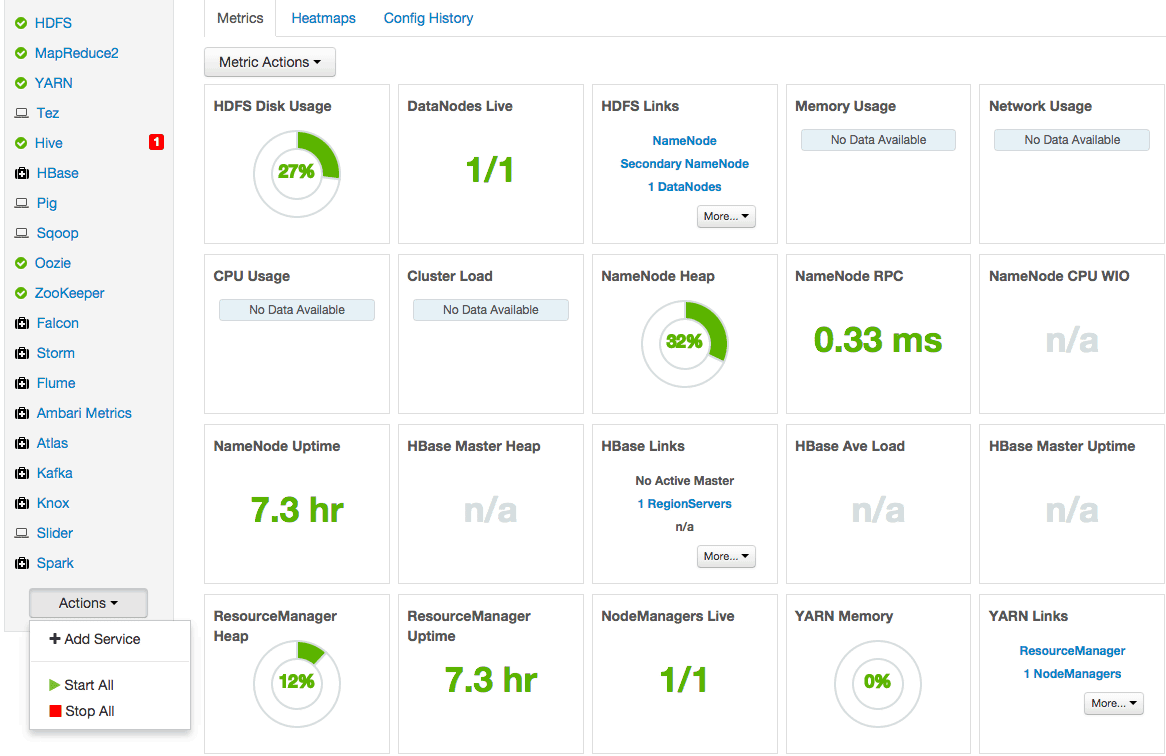Click the NodeManagers Live 1/1 value
The height and width of the screenshot is (756, 1166).
(x=683, y=680)
